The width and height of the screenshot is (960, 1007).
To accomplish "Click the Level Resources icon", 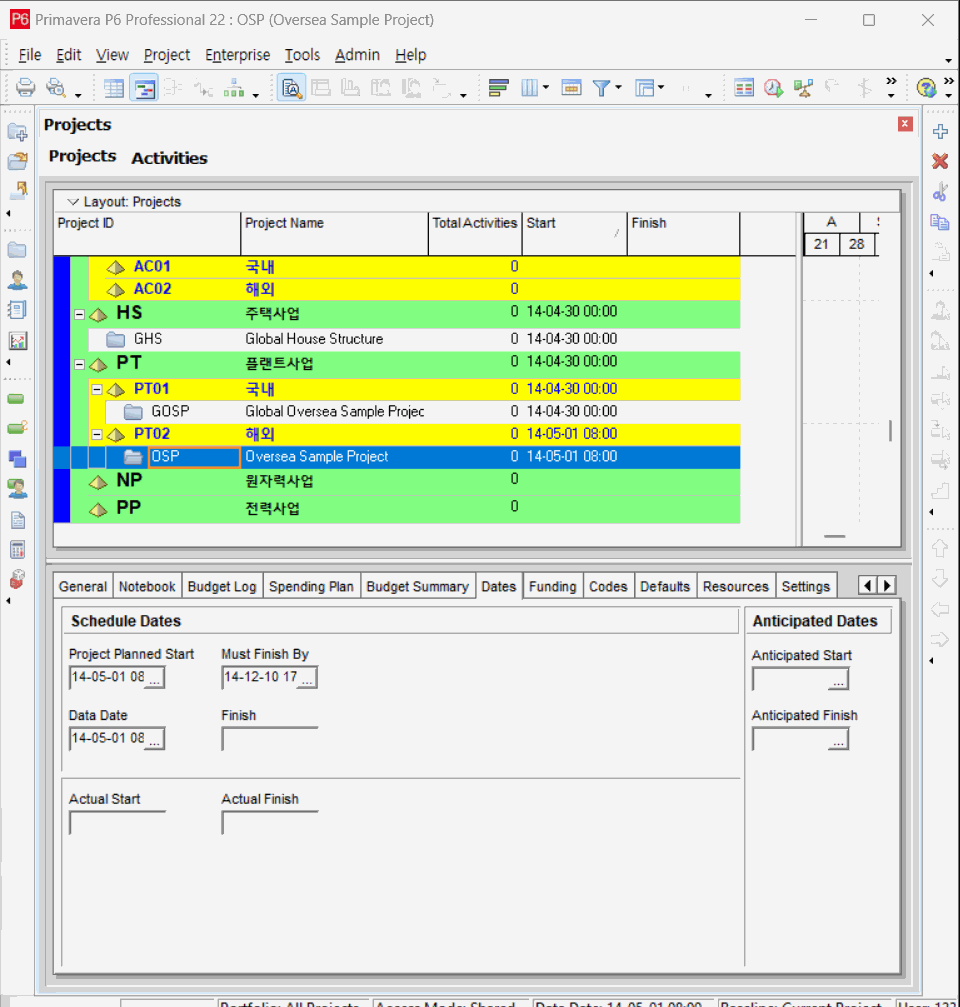I will coord(803,88).
